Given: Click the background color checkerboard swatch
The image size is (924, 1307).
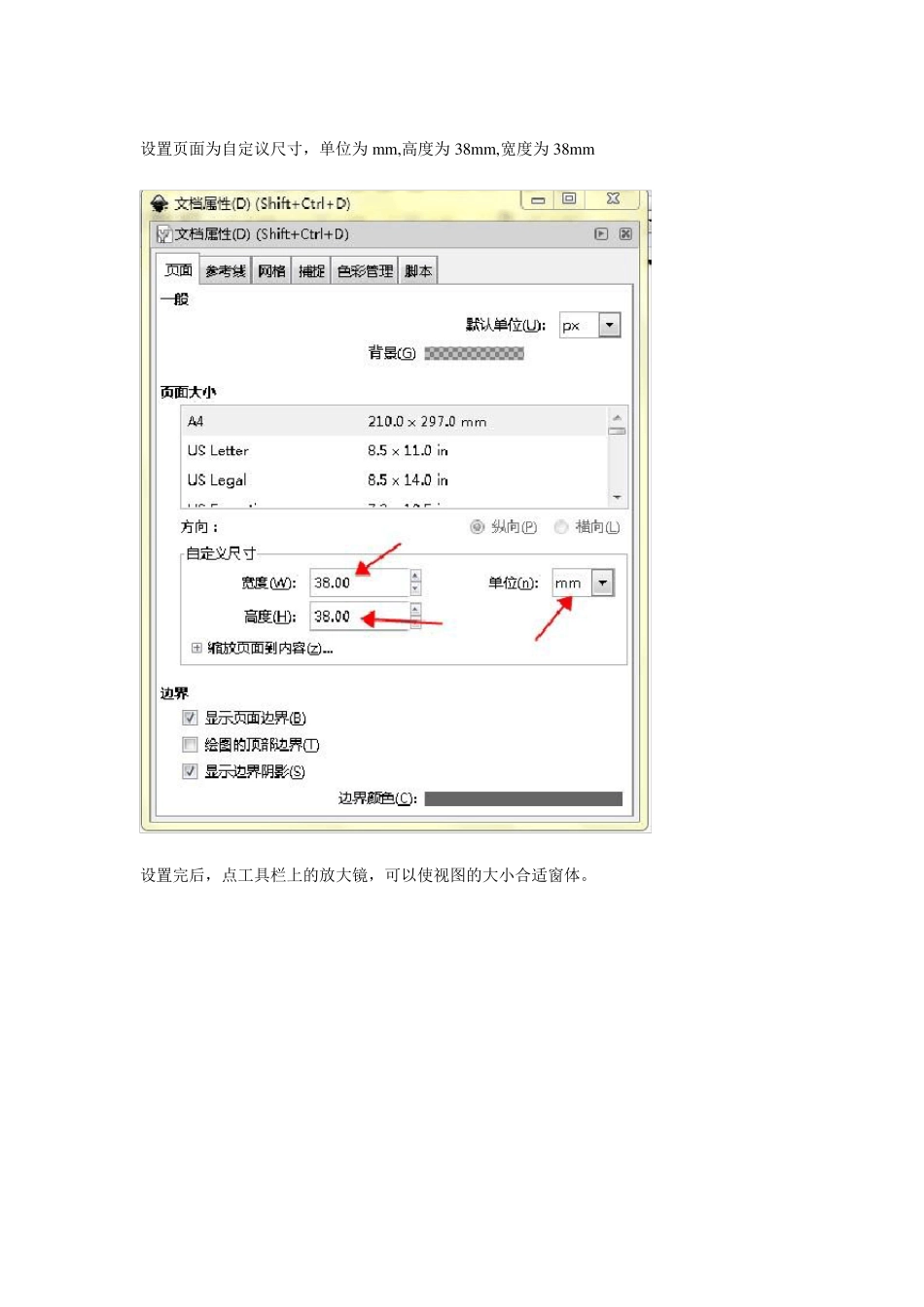Looking at the screenshot, I should 474,353.
